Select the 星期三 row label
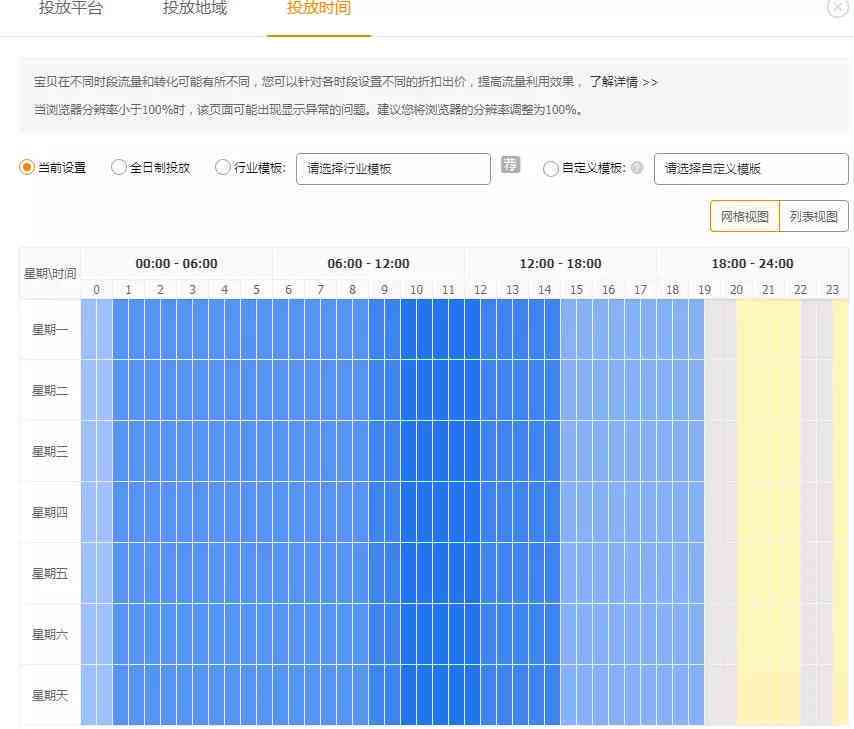The image size is (854, 729). pos(50,451)
